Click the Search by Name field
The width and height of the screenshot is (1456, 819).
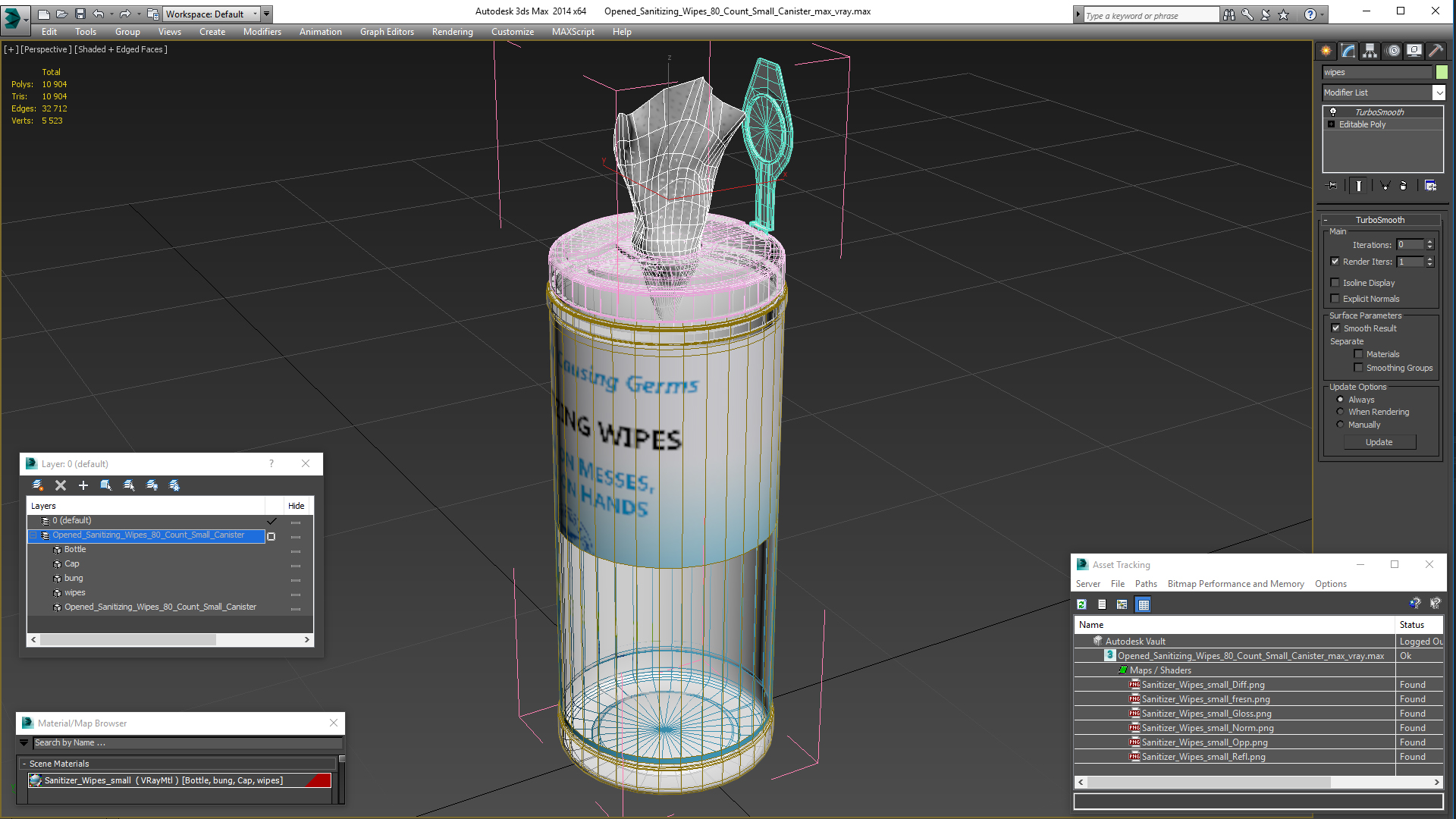point(186,743)
